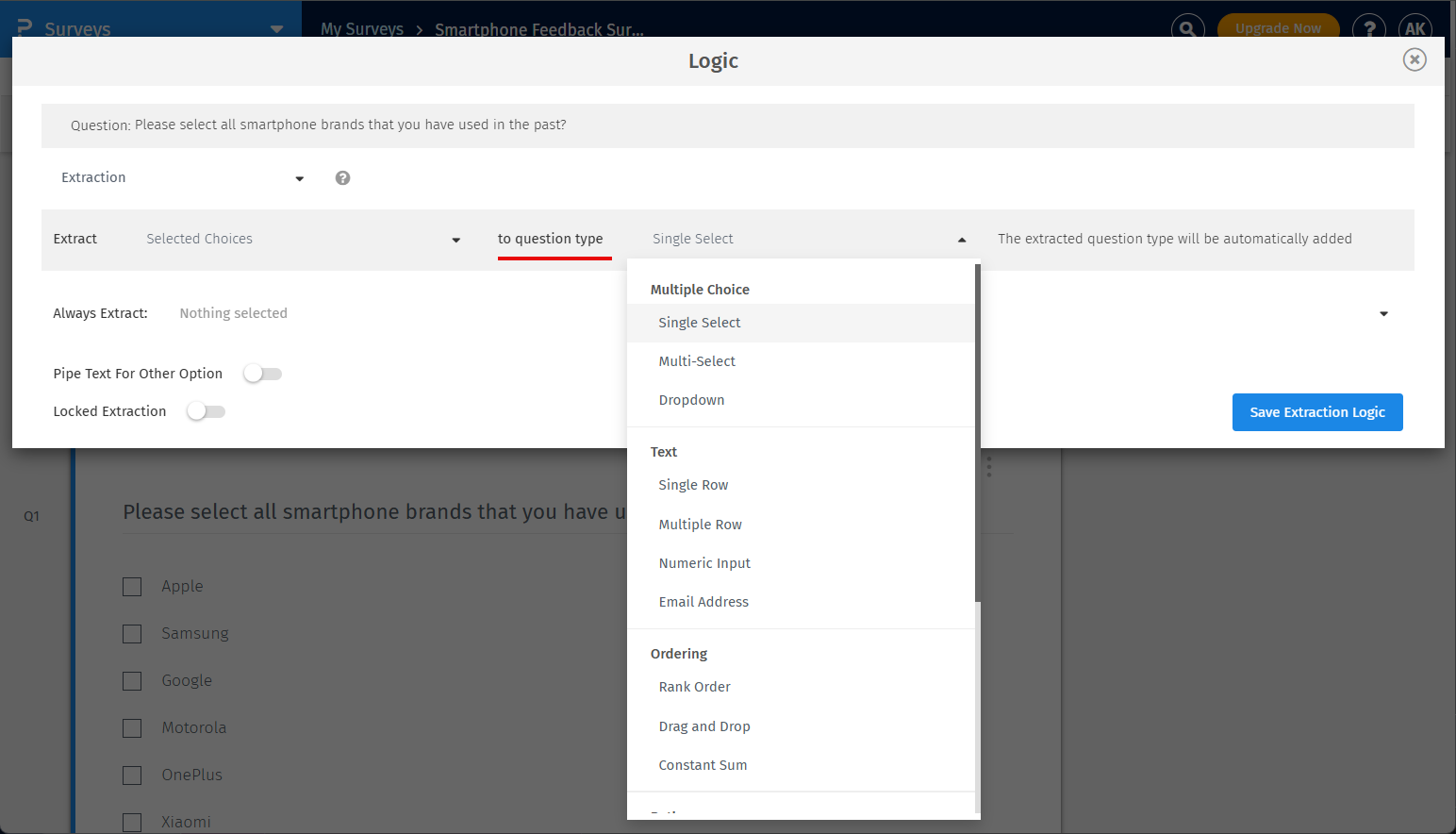Click the 'to question type' label

pos(551,239)
